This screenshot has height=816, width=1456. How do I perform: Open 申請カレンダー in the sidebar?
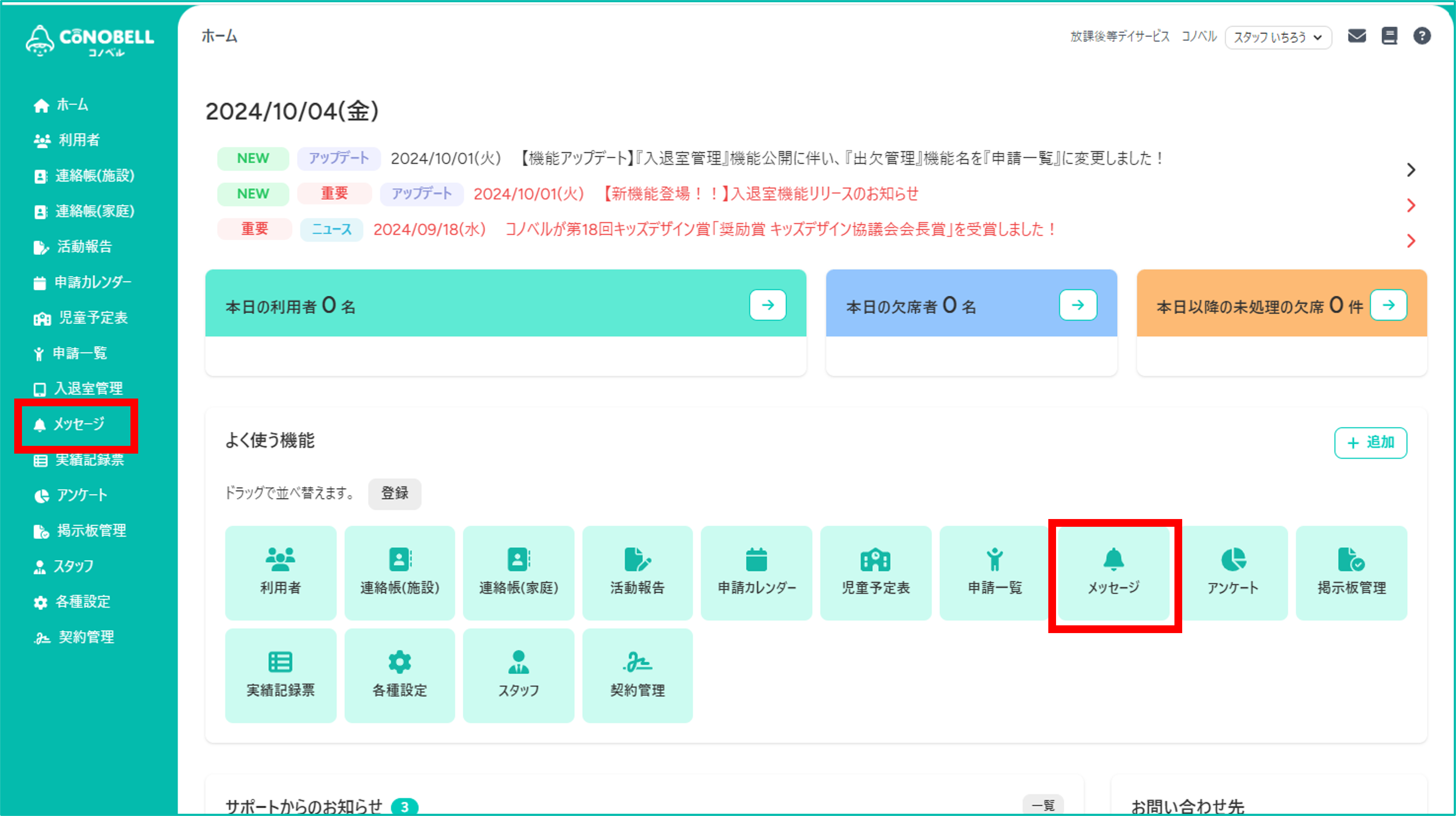(83, 282)
